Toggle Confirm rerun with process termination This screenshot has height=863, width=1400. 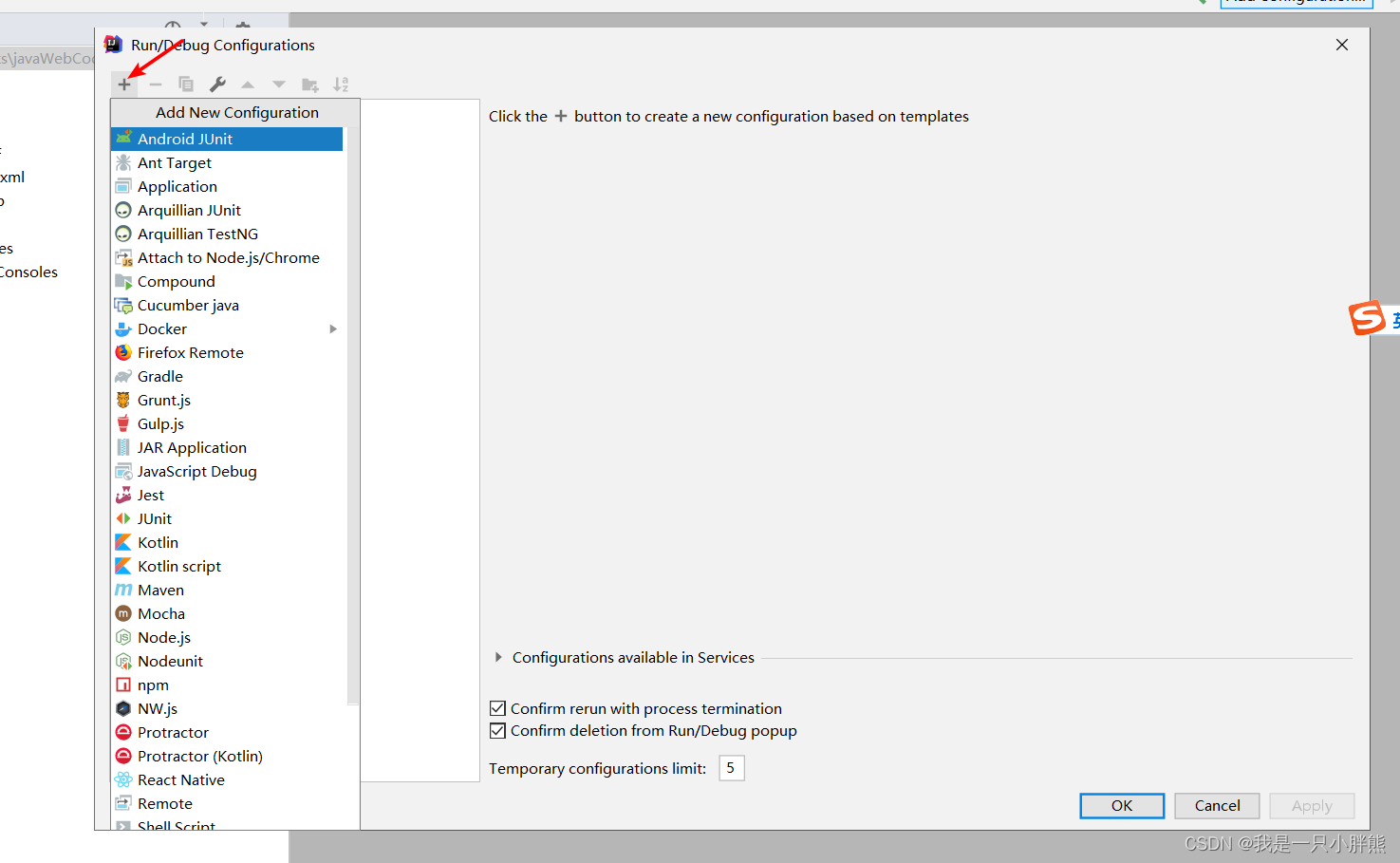pyautogui.click(x=497, y=708)
